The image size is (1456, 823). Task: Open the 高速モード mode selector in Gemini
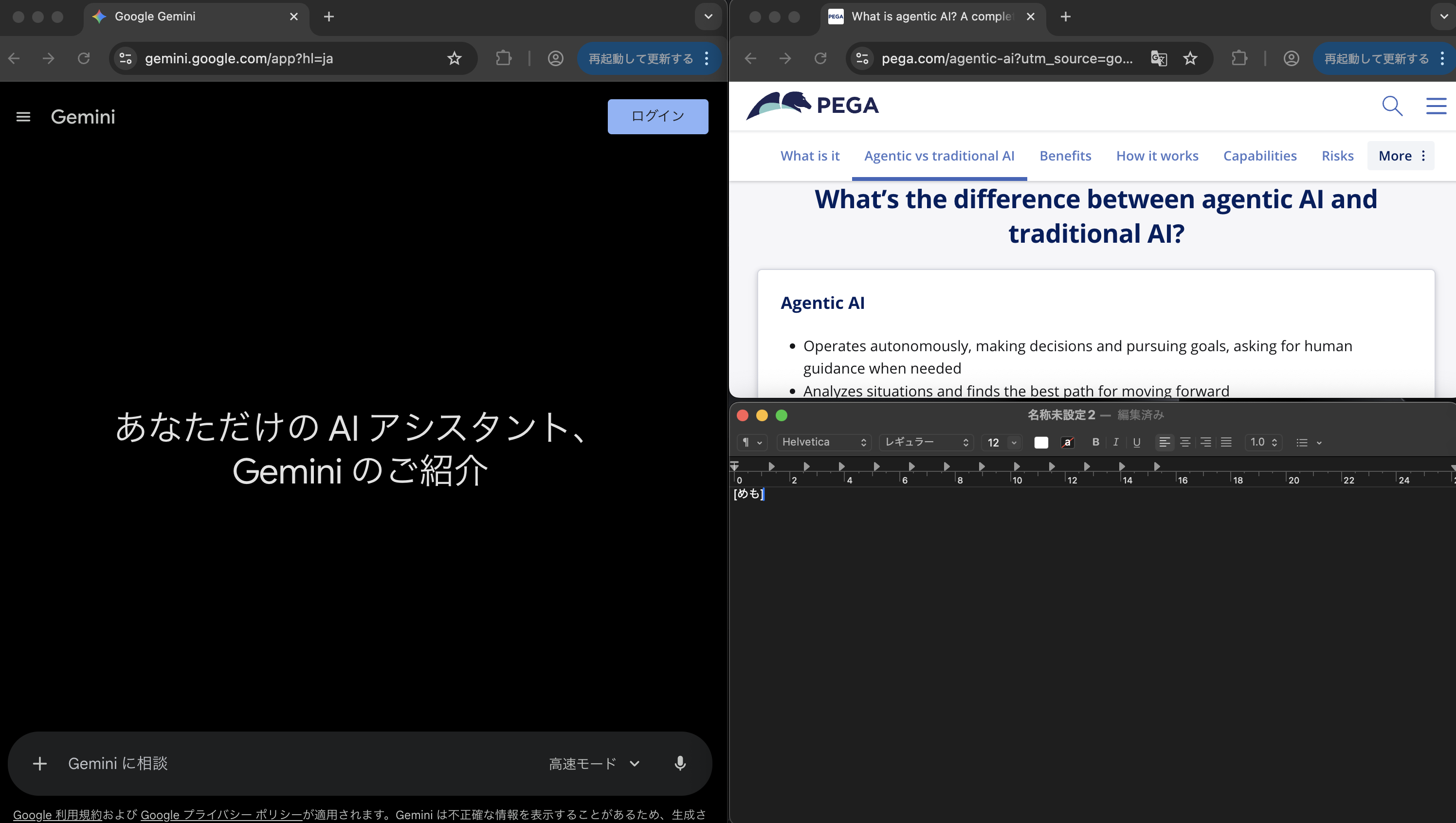pyautogui.click(x=594, y=763)
